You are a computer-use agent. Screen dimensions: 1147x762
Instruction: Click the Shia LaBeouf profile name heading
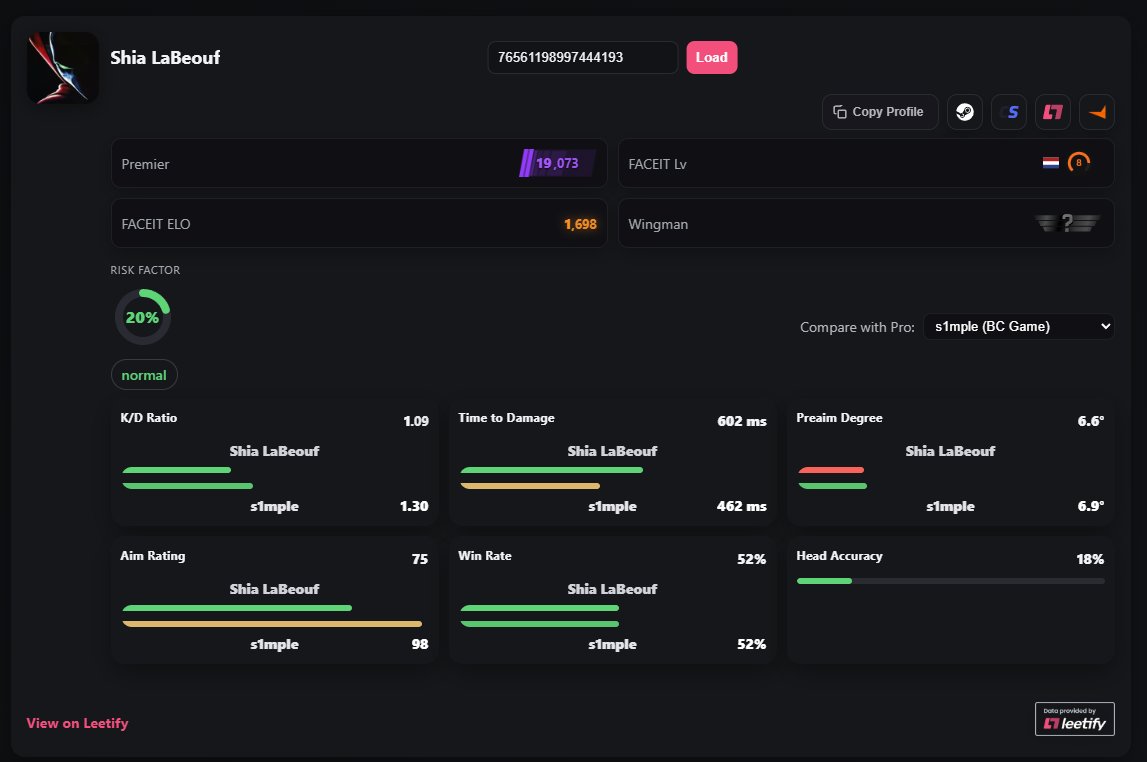pyautogui.click(x=165, y=58)
